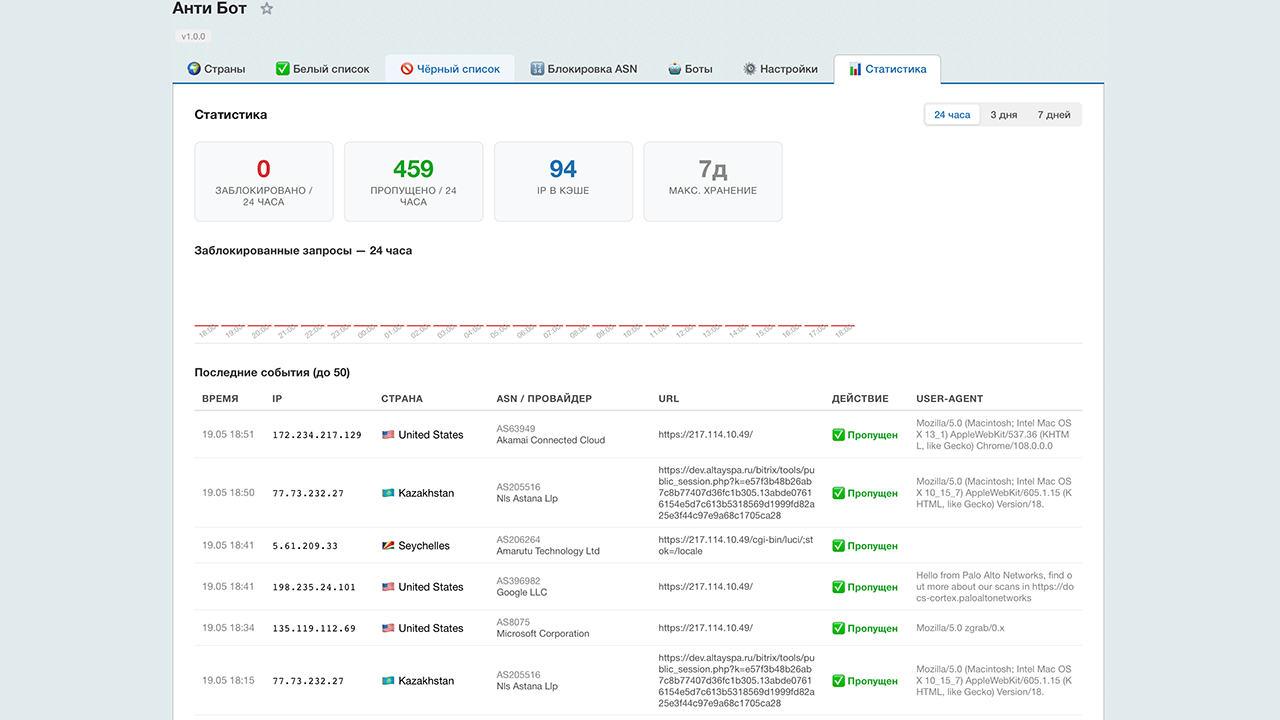Image resolution: width=1280 pixels, height=720 pixels.
Task: Click the gear icon on Настройки tab
Action: 749,69
